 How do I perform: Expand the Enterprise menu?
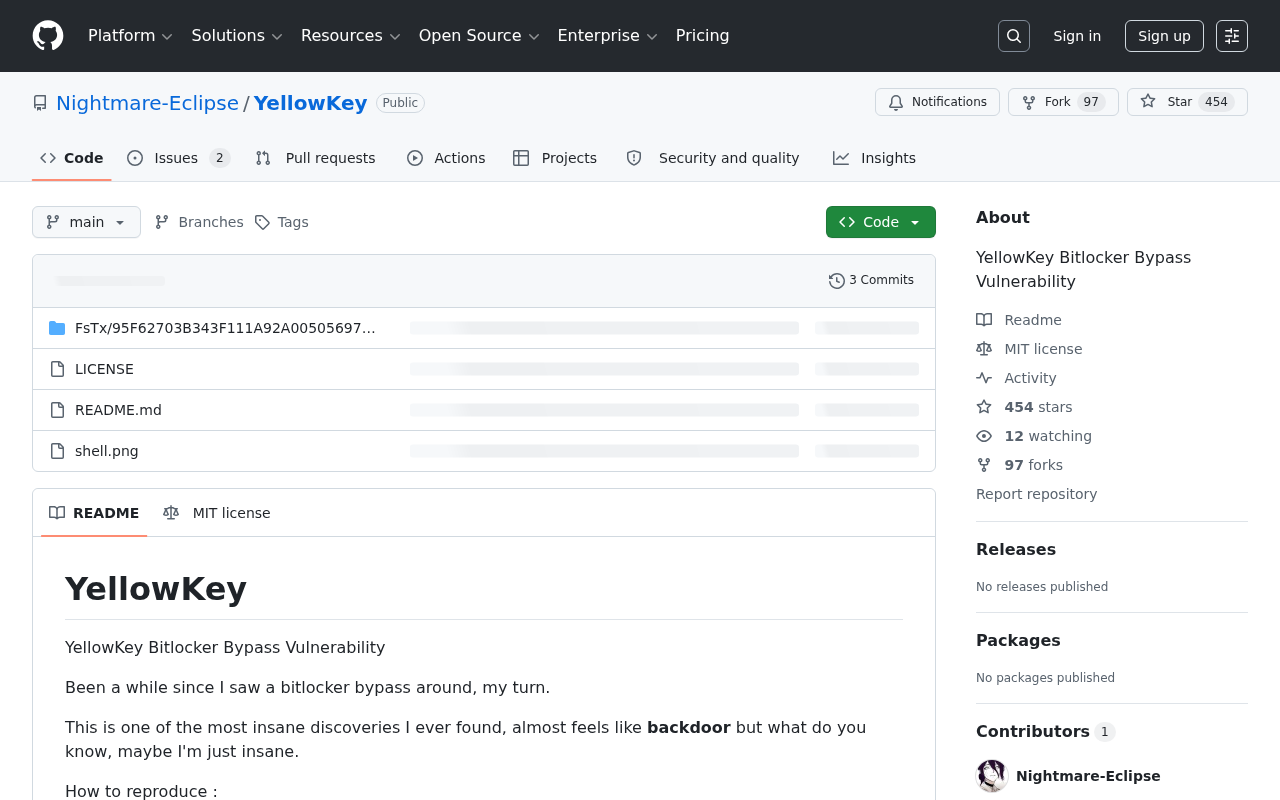pos(607,36)
